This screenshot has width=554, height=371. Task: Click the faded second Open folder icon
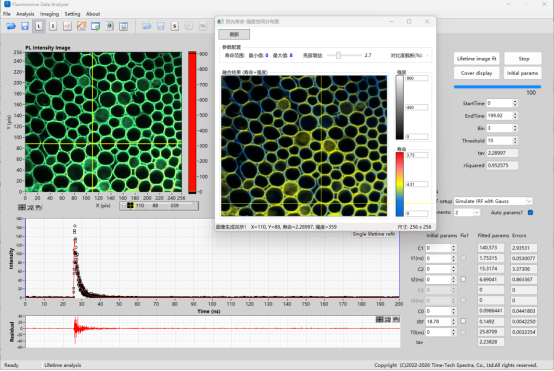[147, 26]
